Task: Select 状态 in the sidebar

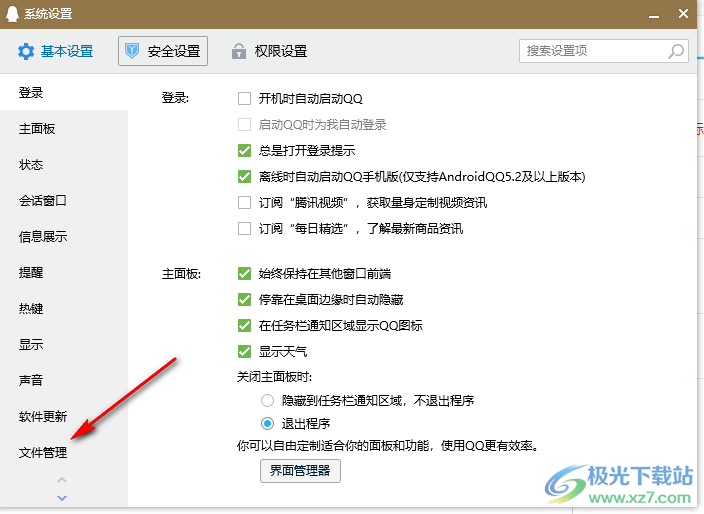Action: click(x=64, y=165)
